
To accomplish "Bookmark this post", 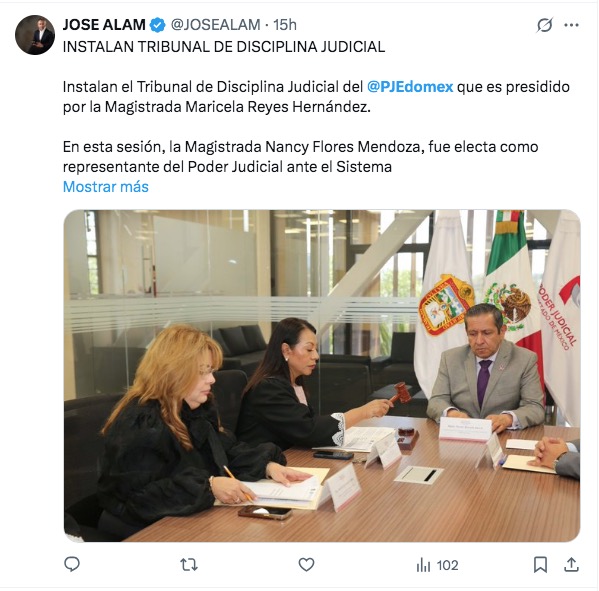I will [540, 565].
